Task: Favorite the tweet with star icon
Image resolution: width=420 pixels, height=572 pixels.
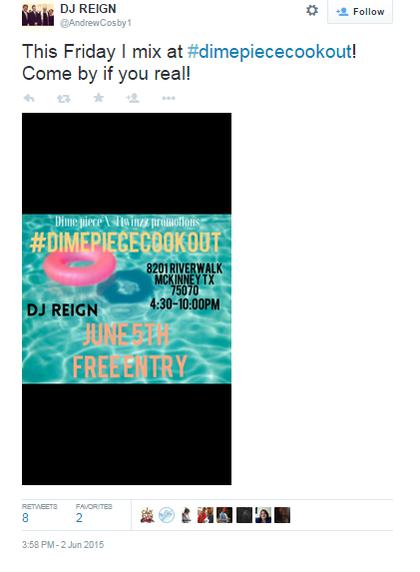Action: coord(99,98)
